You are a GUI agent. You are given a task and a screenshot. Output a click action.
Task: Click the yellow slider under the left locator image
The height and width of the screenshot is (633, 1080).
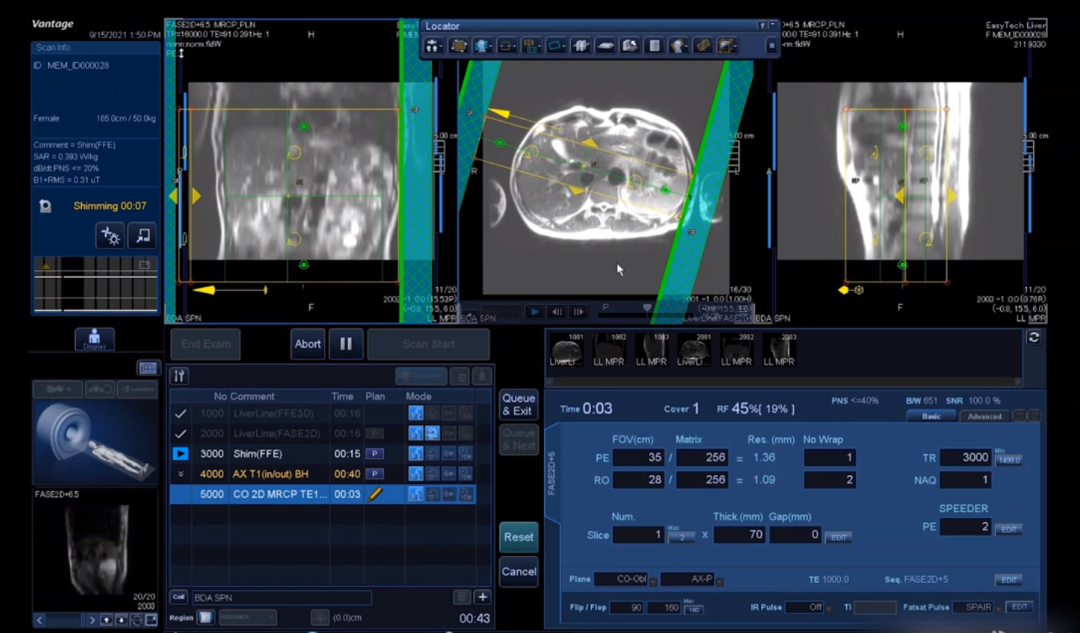point(229,290)
